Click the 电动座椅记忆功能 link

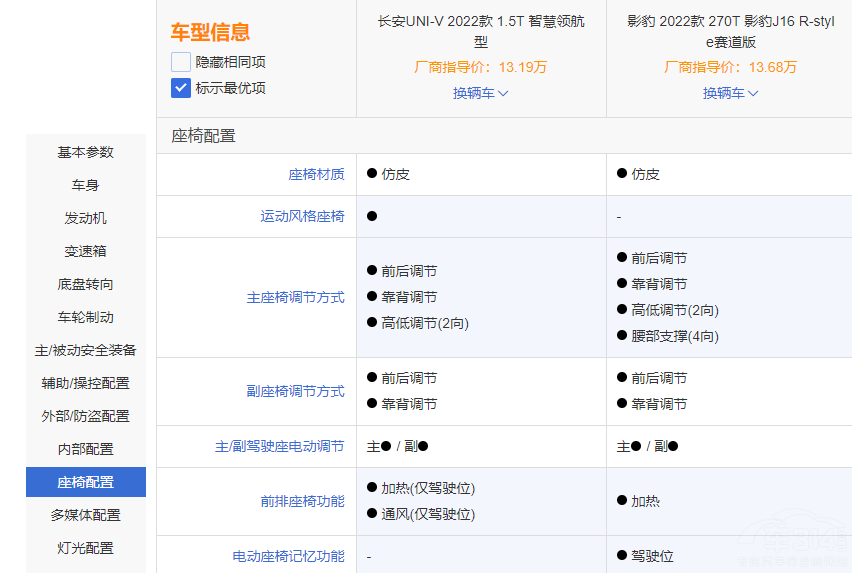point(288,556)
